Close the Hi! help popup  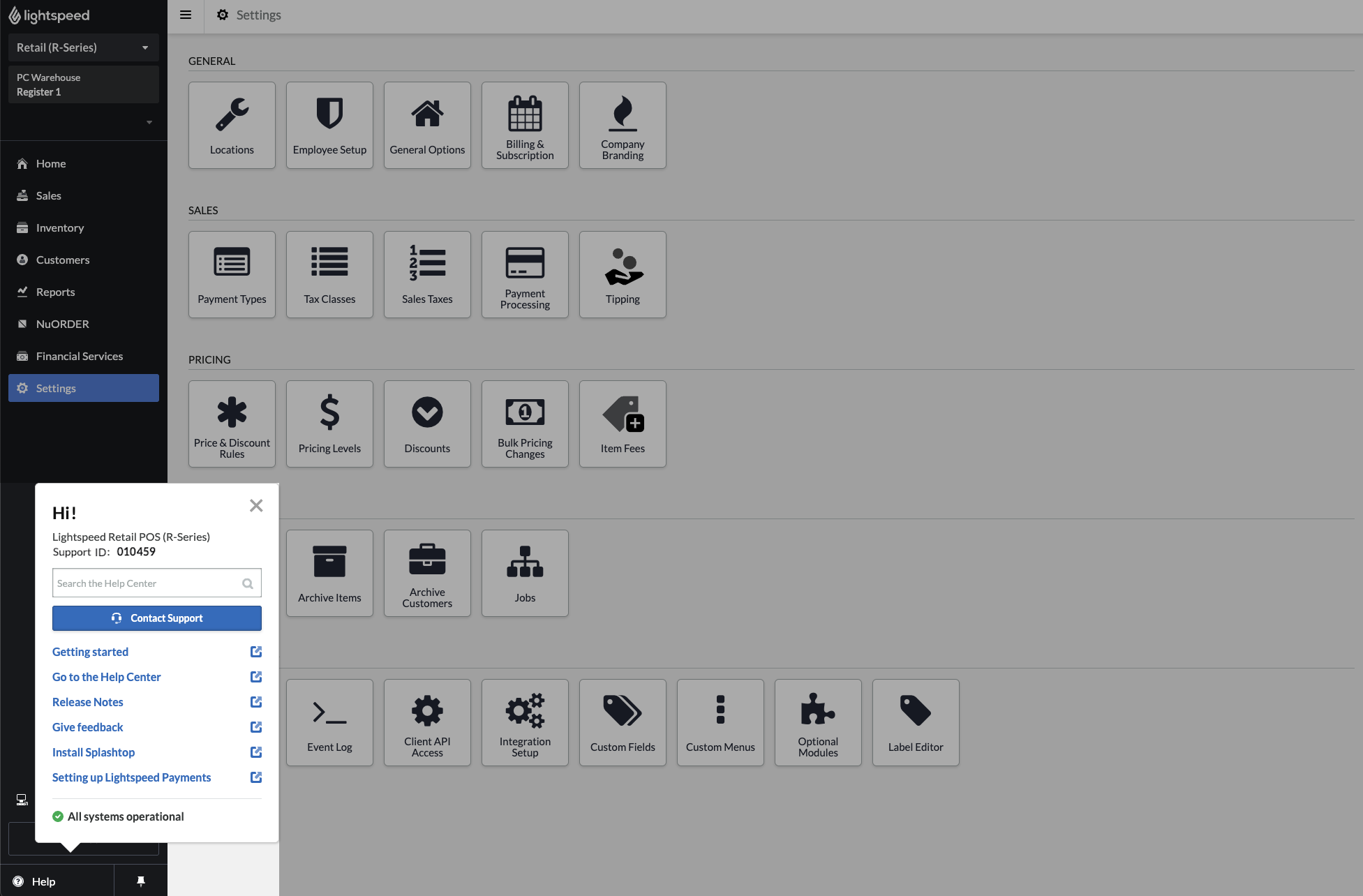(x=256, y=505)
